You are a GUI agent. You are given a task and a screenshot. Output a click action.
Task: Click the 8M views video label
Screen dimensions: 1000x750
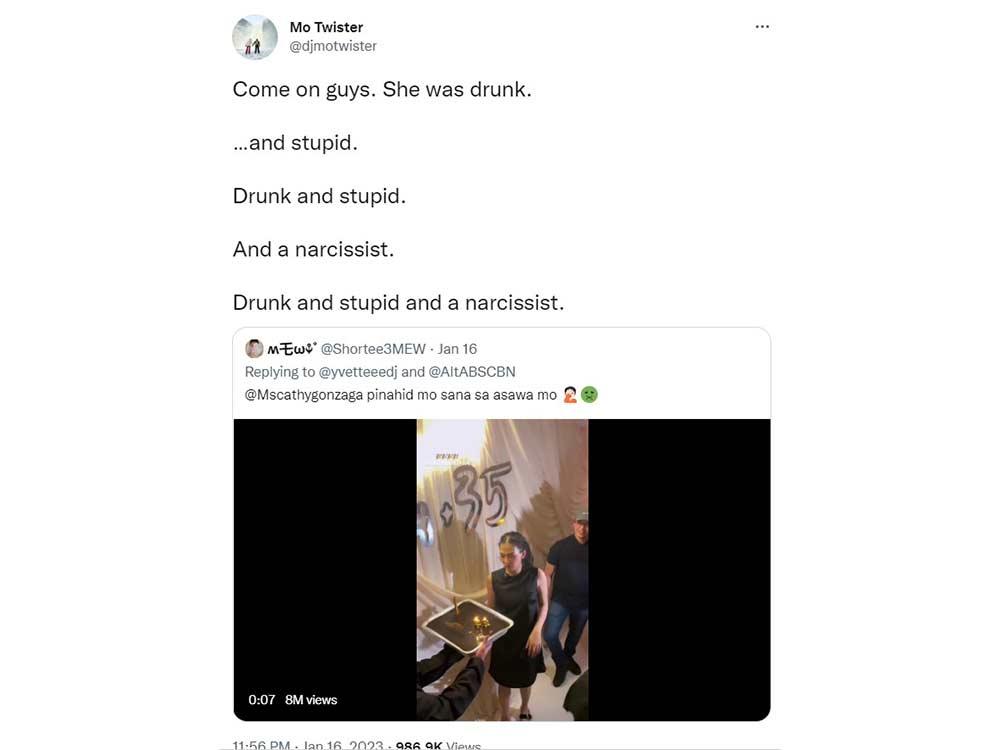point(311,700)
